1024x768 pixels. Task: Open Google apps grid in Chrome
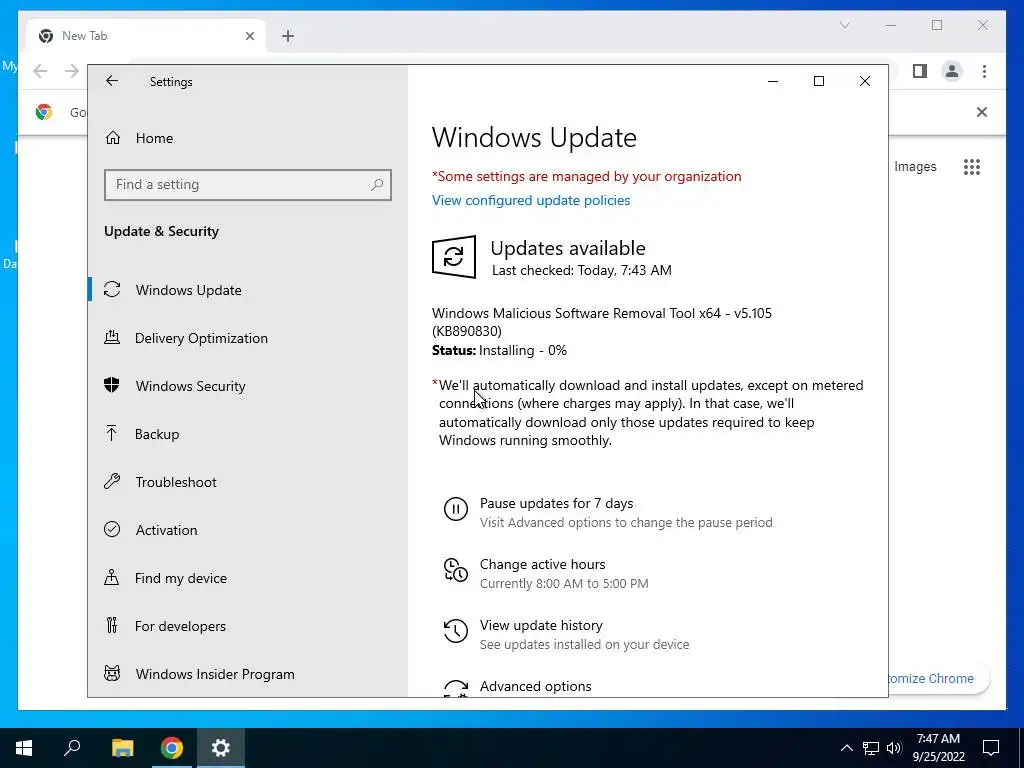tap(972, 167)
